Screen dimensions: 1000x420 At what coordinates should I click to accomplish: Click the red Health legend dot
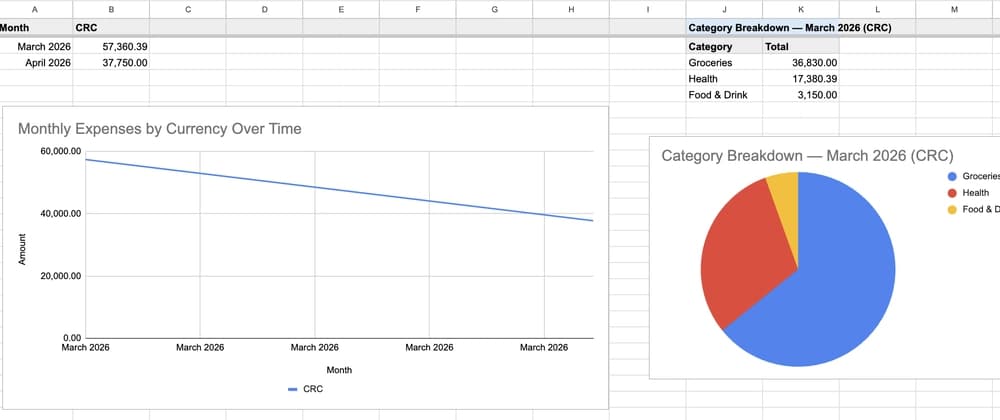(951, 193)
